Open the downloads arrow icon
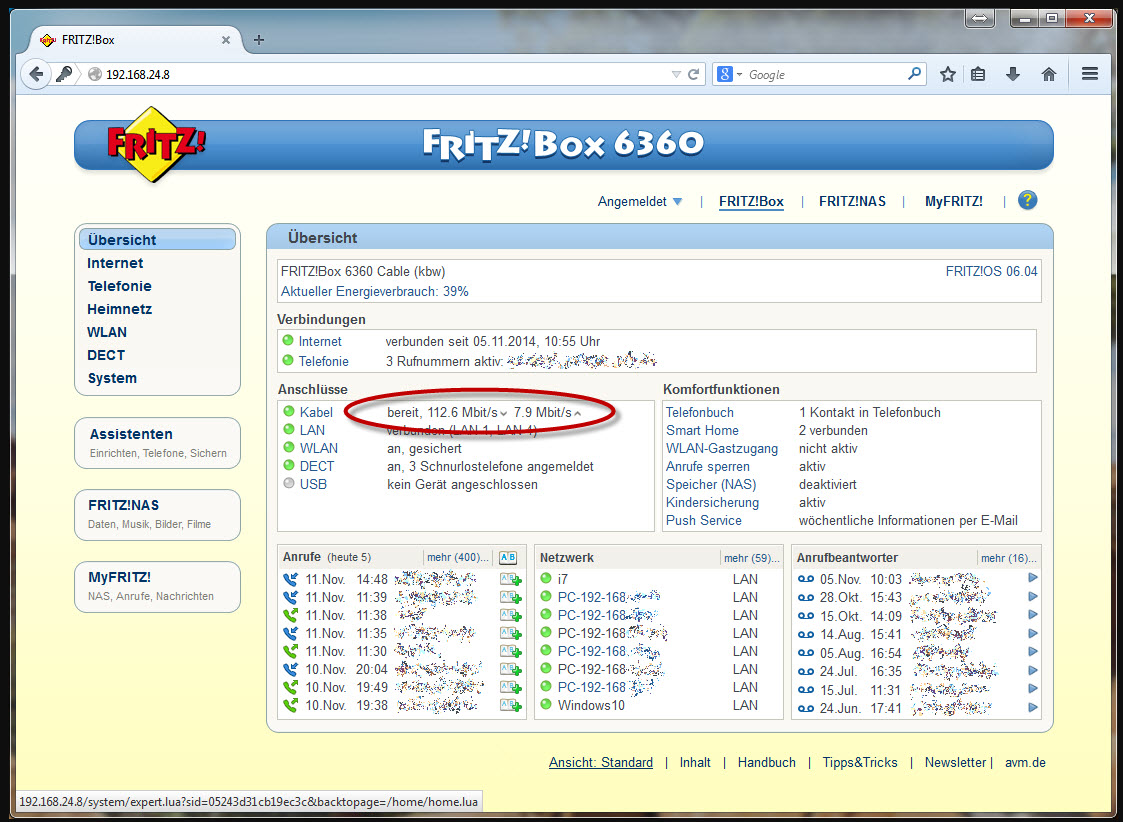This screenshot has height=822, width=1123. pos(1013,74)
